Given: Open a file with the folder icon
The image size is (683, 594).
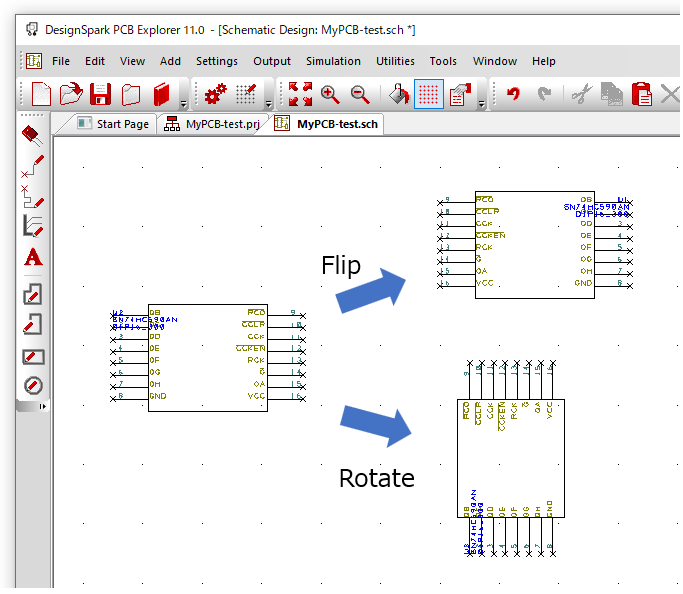Looking at the screenshot, I should pyautogui.click(x=71, y=95).
